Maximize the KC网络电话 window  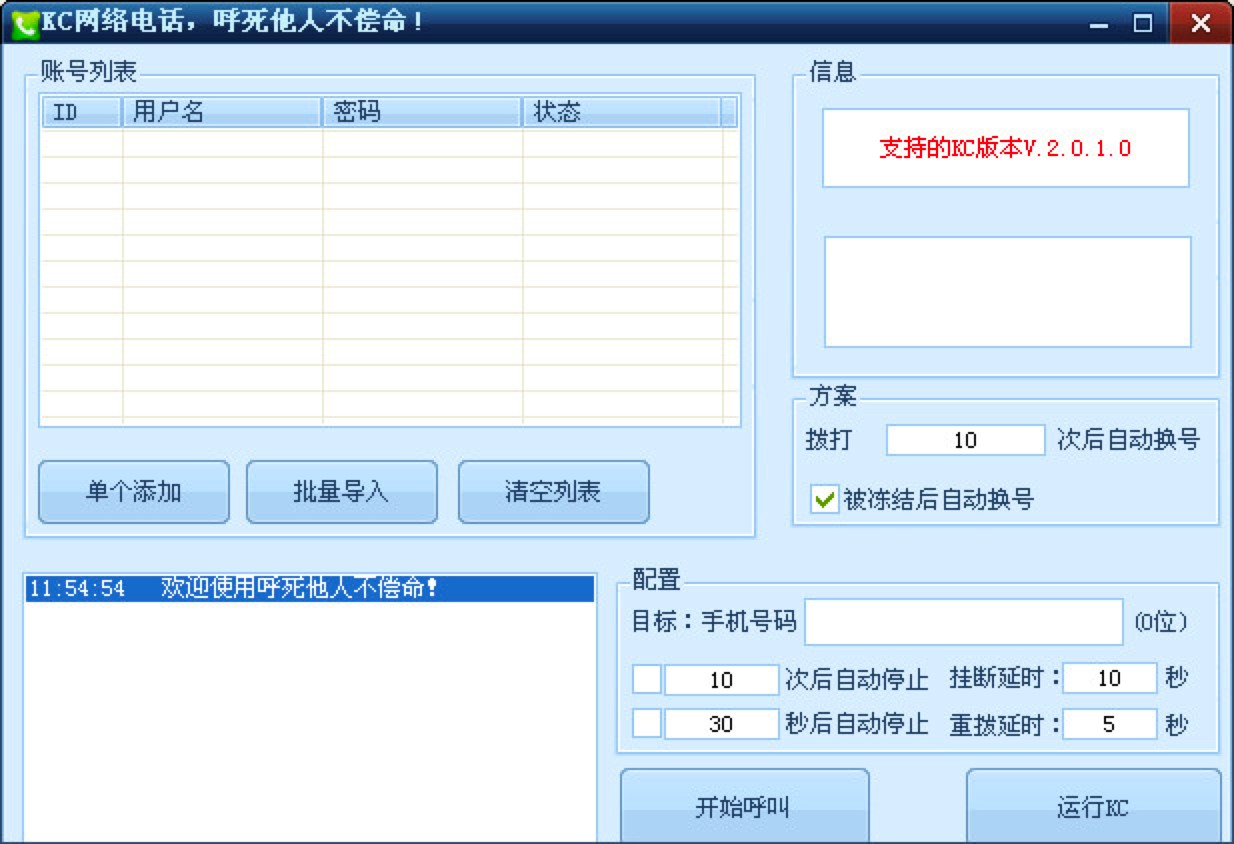click(x=1142, y=24)
